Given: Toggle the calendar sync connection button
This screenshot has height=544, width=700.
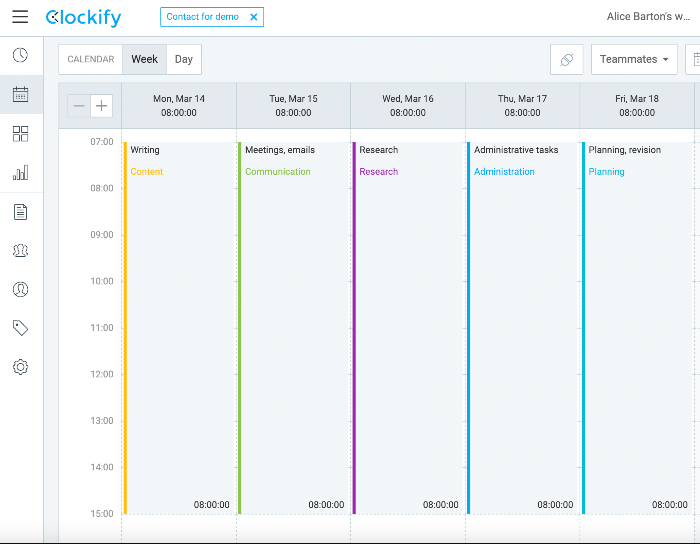Looking at the screenshot, I should click(567, 59).
